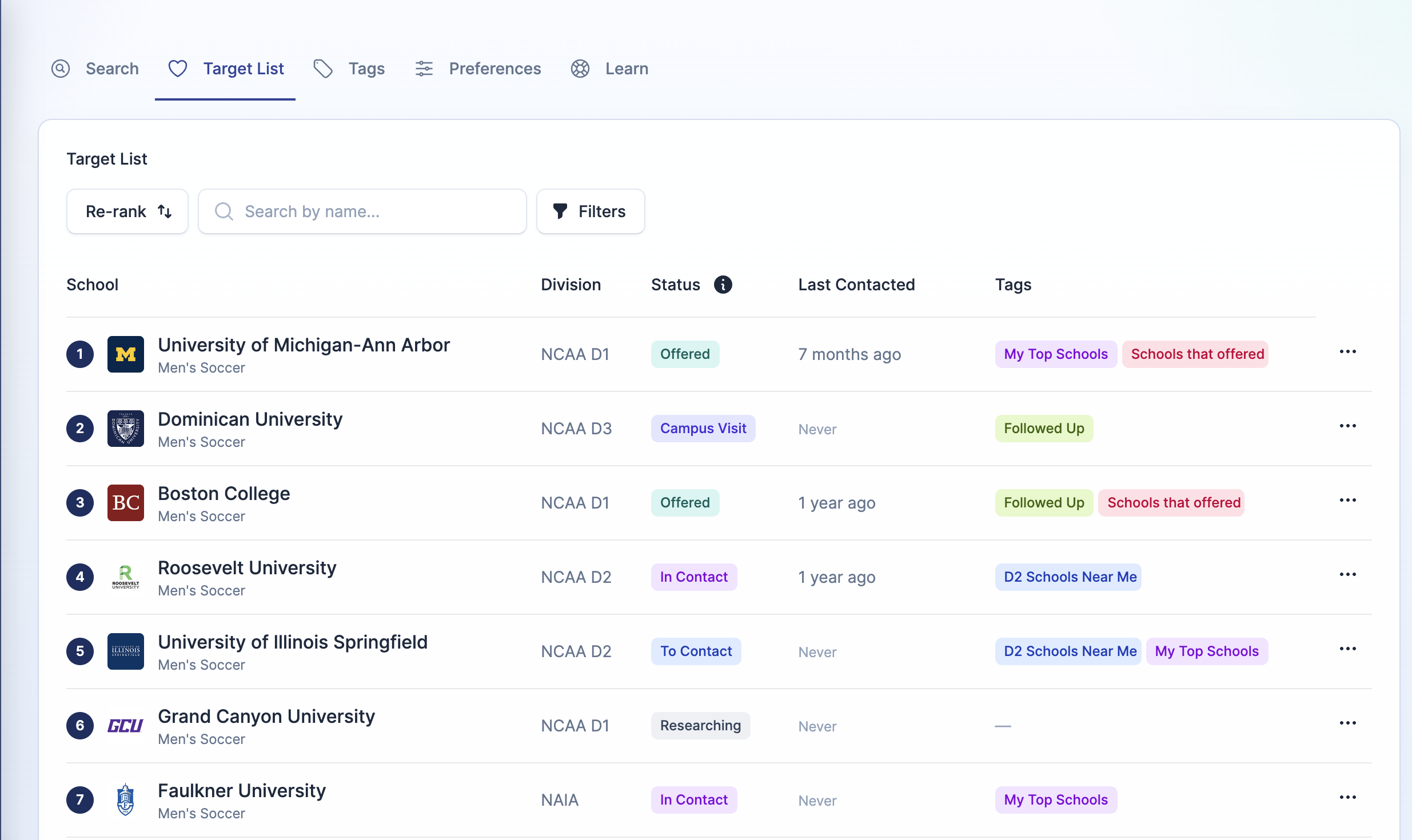Open more options for Roosevelt University
Image resolution: width=1412 pixels, height=840 pixels.
[1348, 574]
